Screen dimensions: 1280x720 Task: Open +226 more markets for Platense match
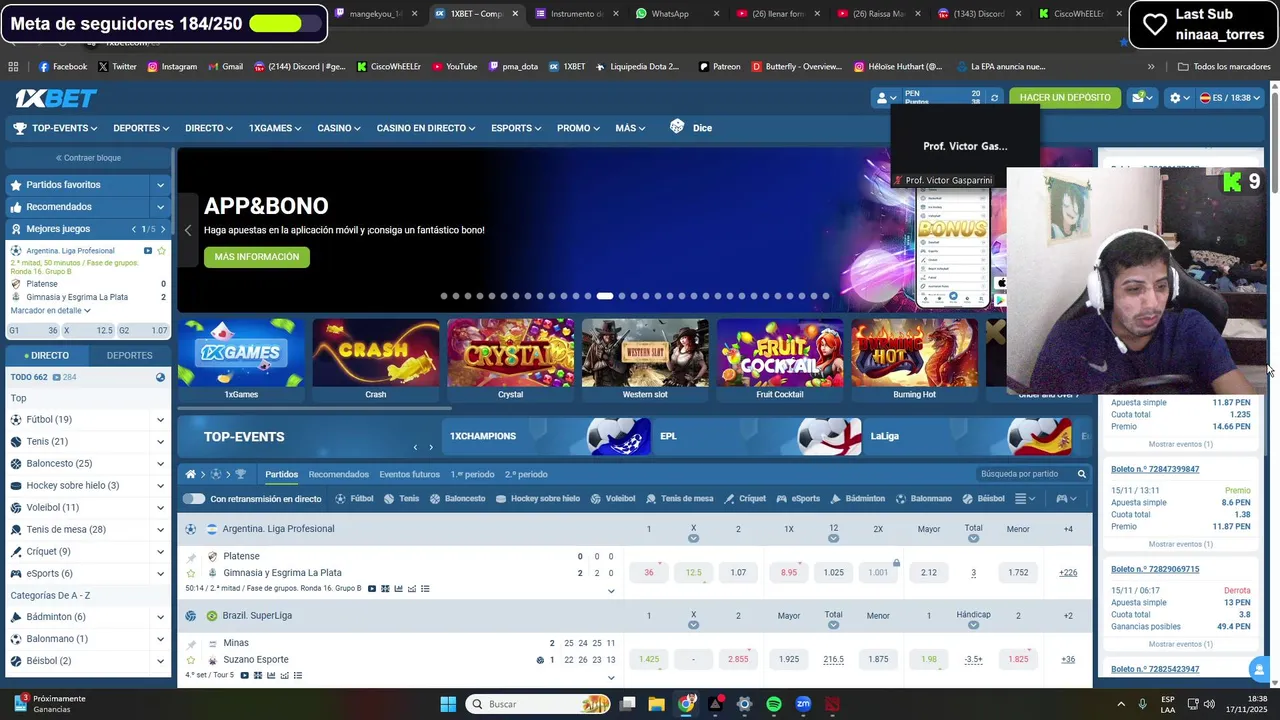(x=1068, y=573)
